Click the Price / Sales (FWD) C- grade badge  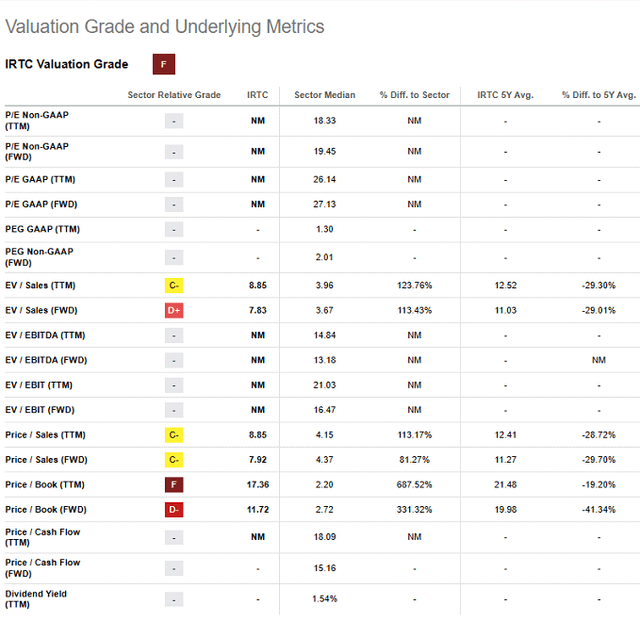coord(174,459)
